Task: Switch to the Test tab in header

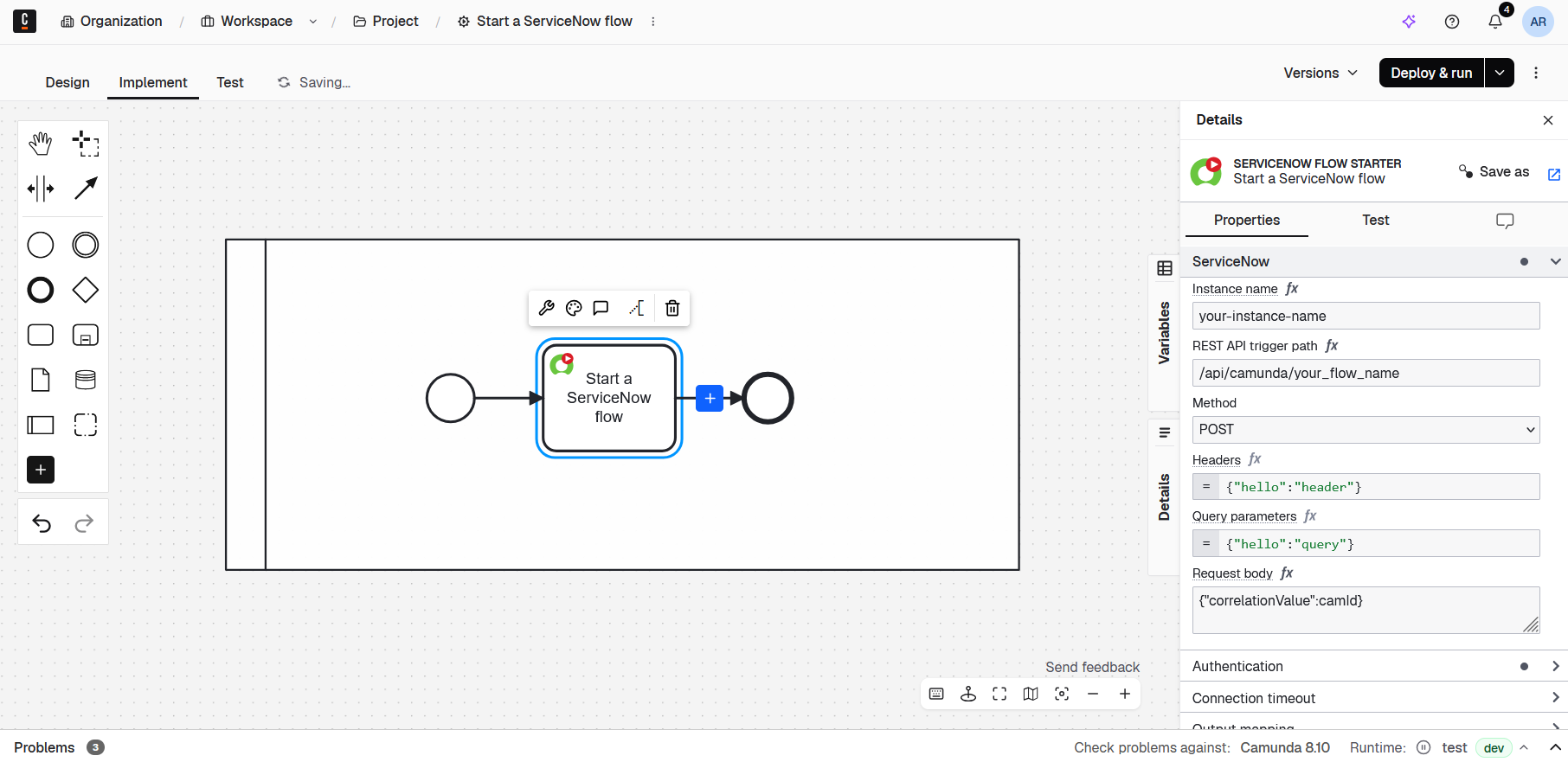Action: (x=230, y=82)
